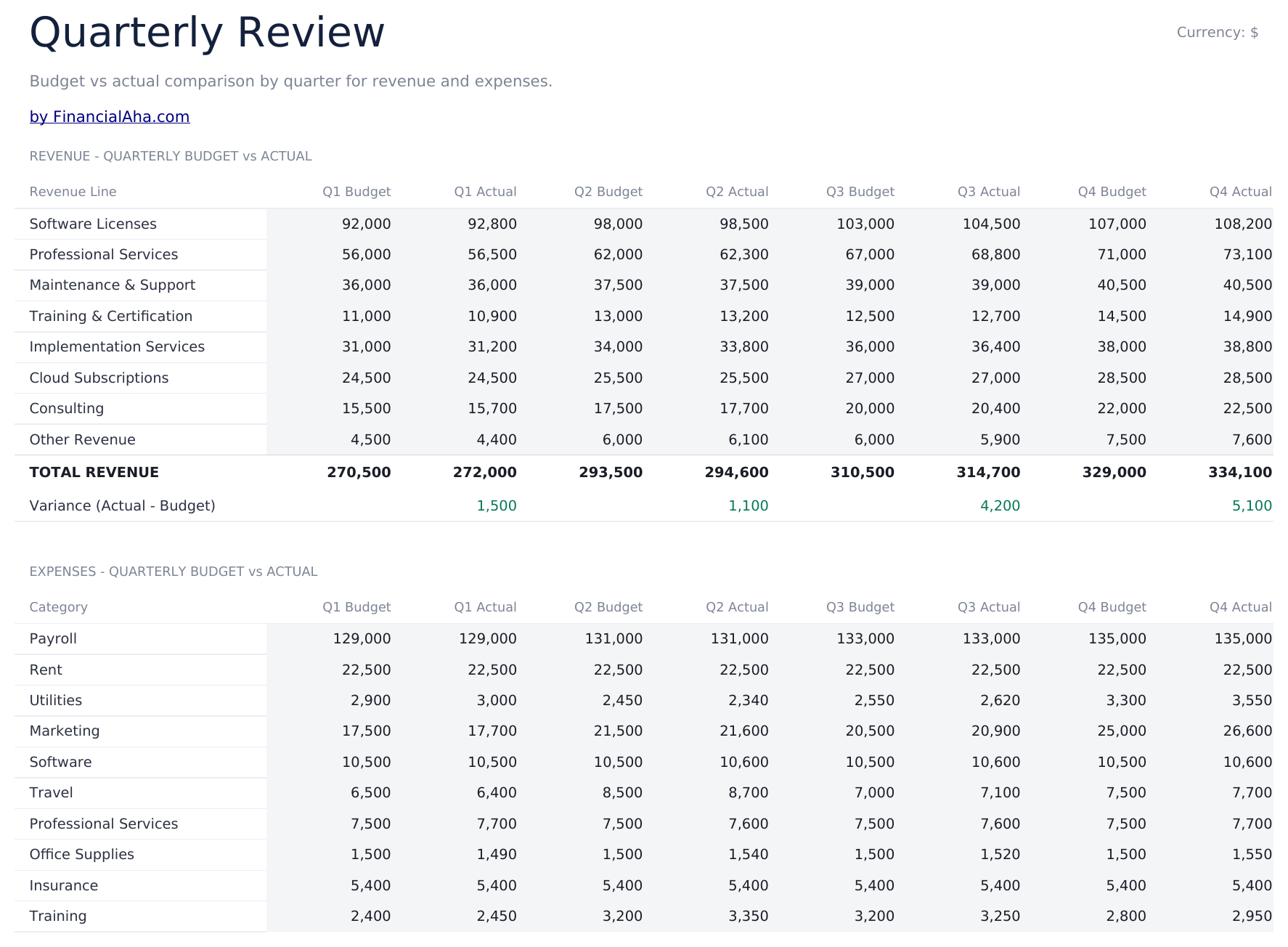
Task: Click the Marketing expense row label
Action: click(x=65, y=731)
